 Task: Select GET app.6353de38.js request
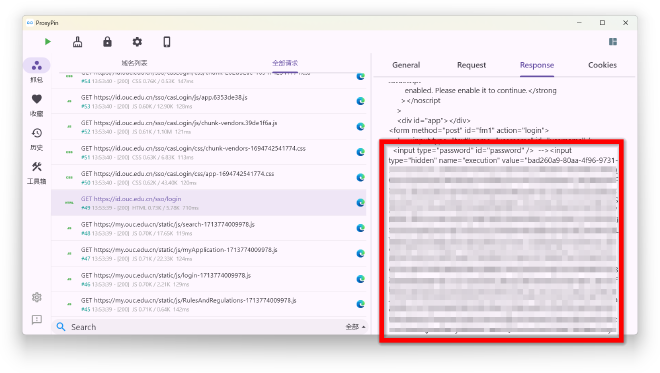[x=209, y=101]
